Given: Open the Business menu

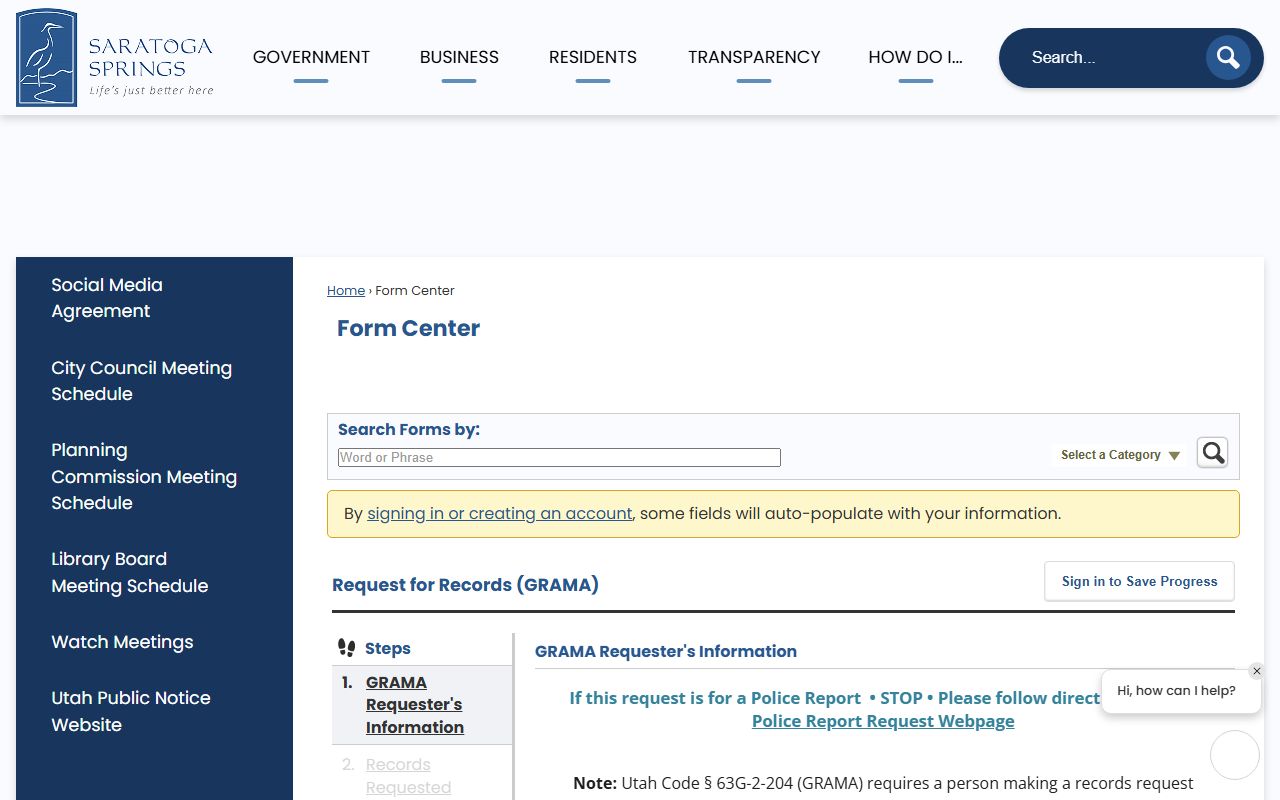Looking at the screenshot, I should click(459, 58).
